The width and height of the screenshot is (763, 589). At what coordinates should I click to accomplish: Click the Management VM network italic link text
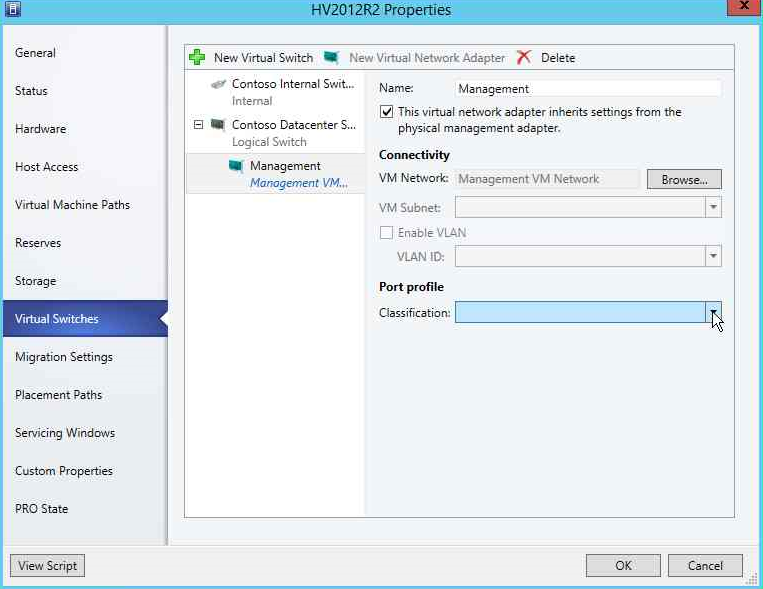299,183
